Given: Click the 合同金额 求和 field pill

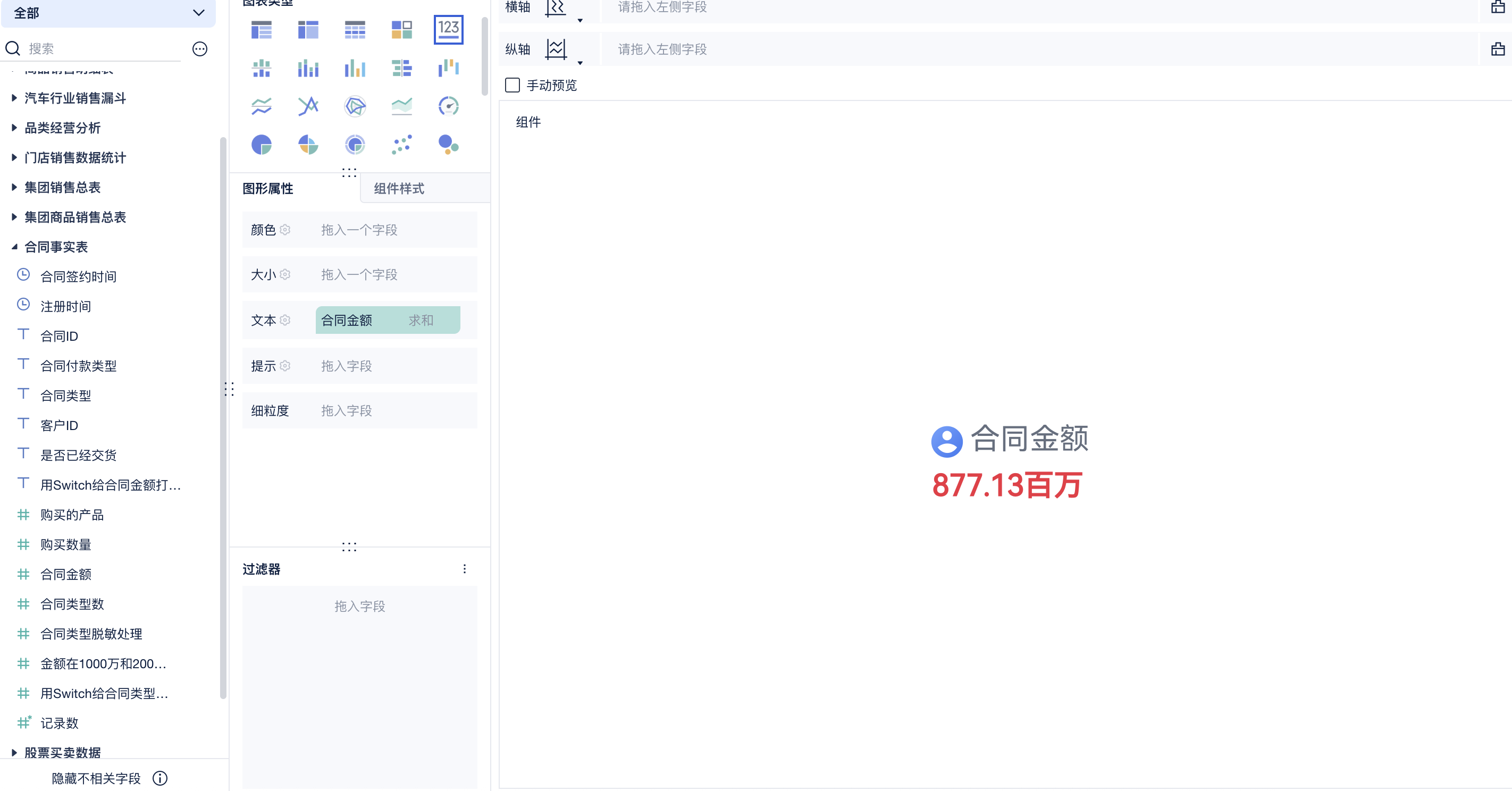Looking at the screenshot, I should coord(388,320).
